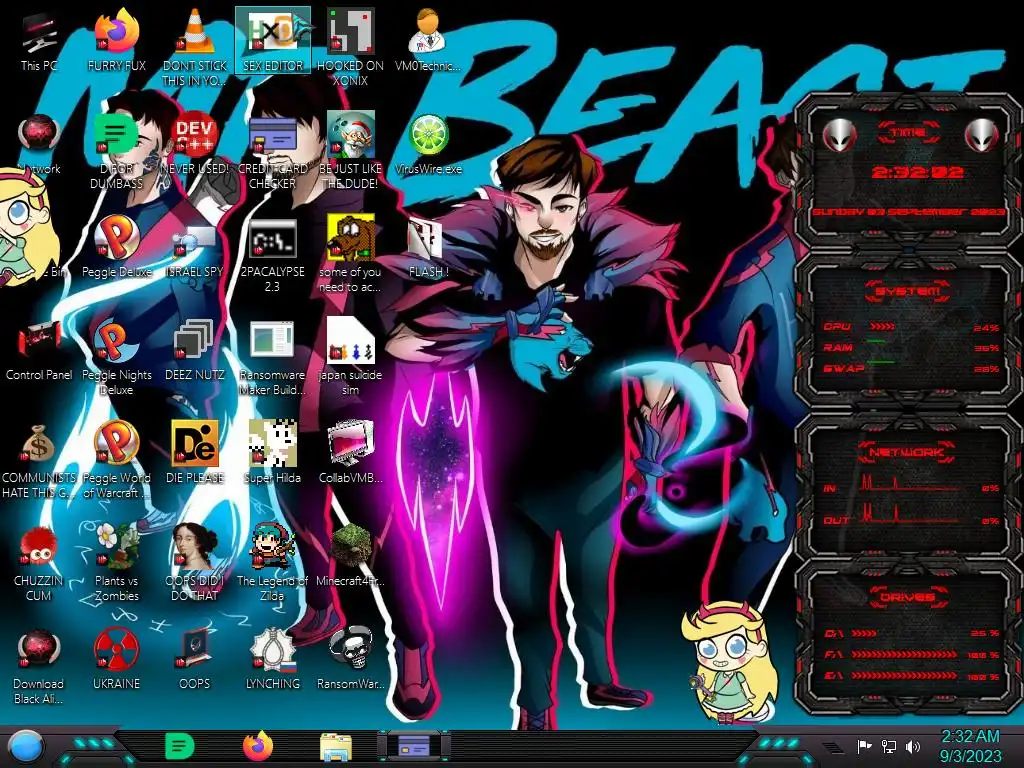Open the taskbar clock showing 2:32 AM
Image resolution: width=1024 pixels, height=768 pixels.
click(970, 746)
